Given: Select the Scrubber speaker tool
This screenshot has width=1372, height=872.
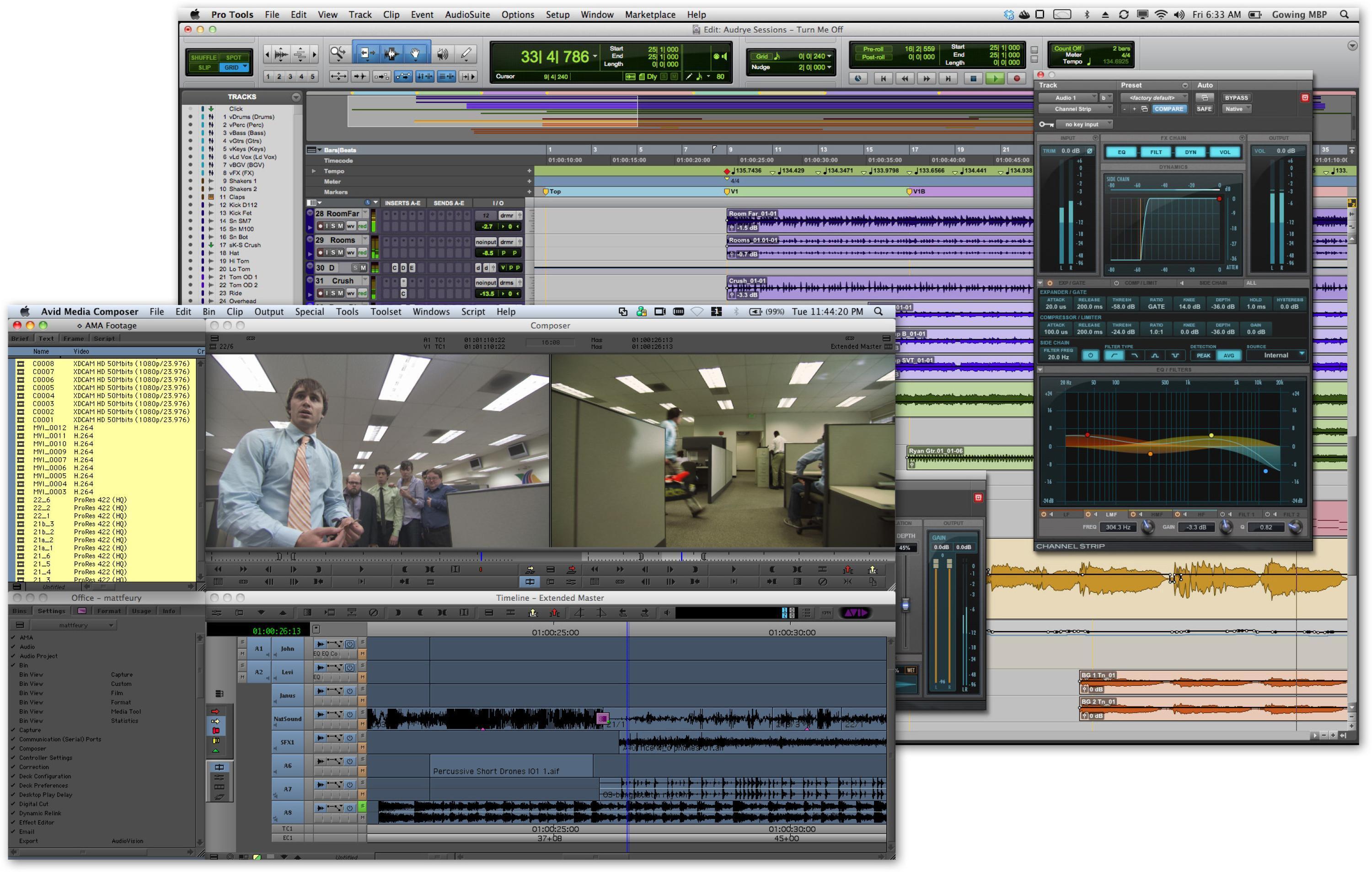Looking at the screenshot, I should click(x=442, y=54).
